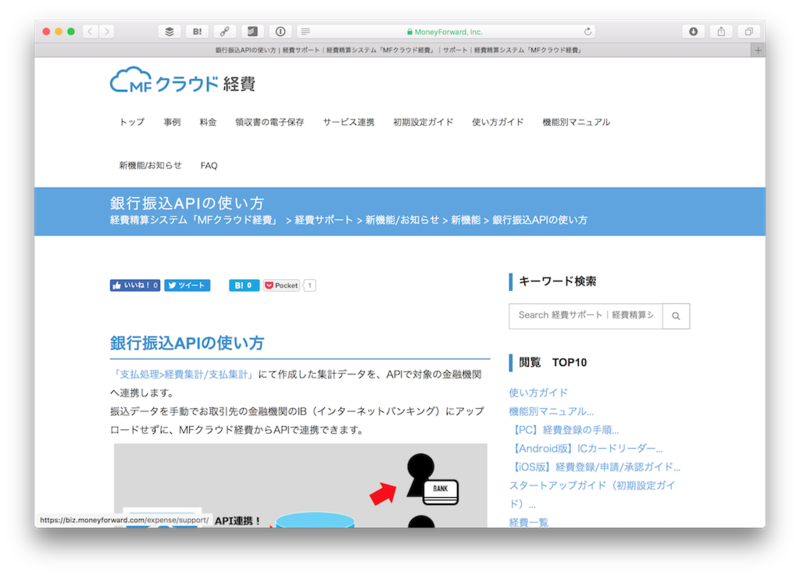Click the stacked layers extension icon
The image size is (800, 577).
click(x=169, y=32)
